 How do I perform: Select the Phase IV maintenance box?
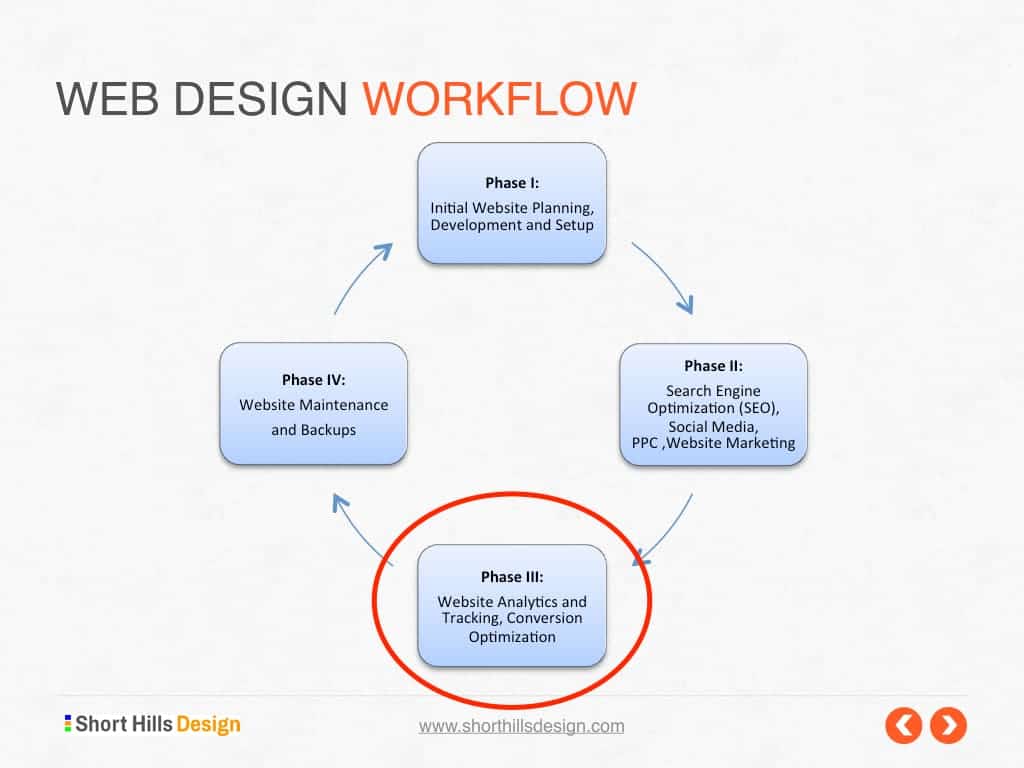point(313,404)
